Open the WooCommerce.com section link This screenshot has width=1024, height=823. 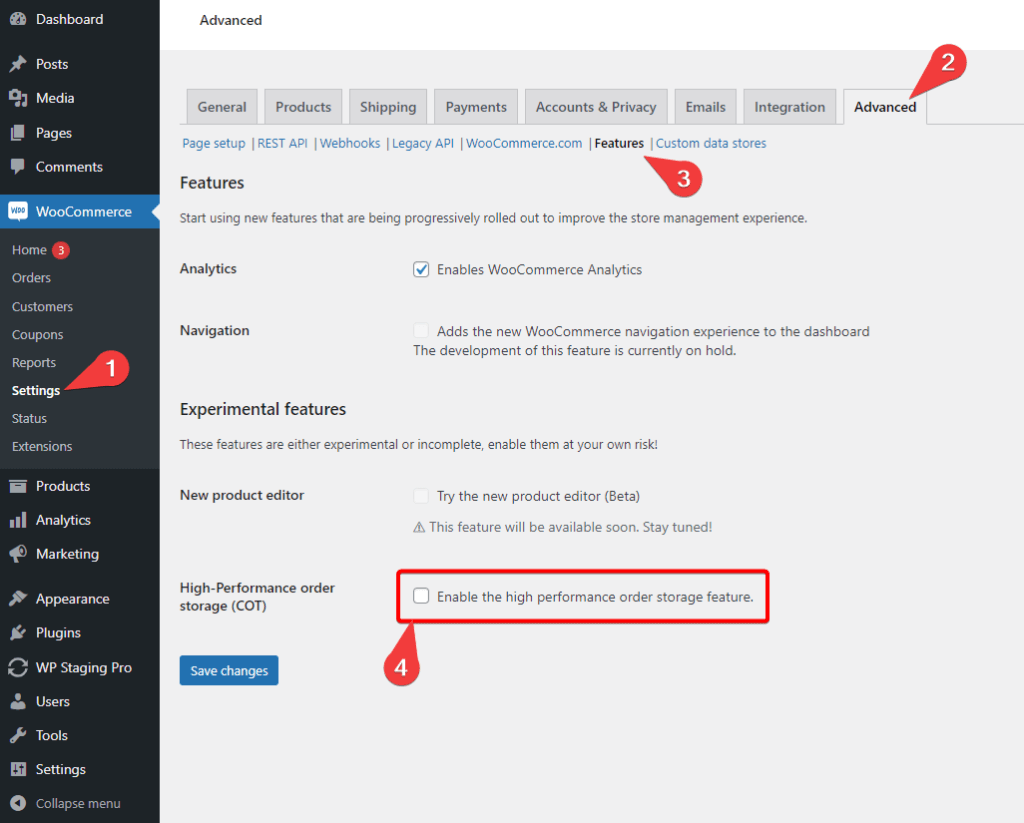pos(524,143)
